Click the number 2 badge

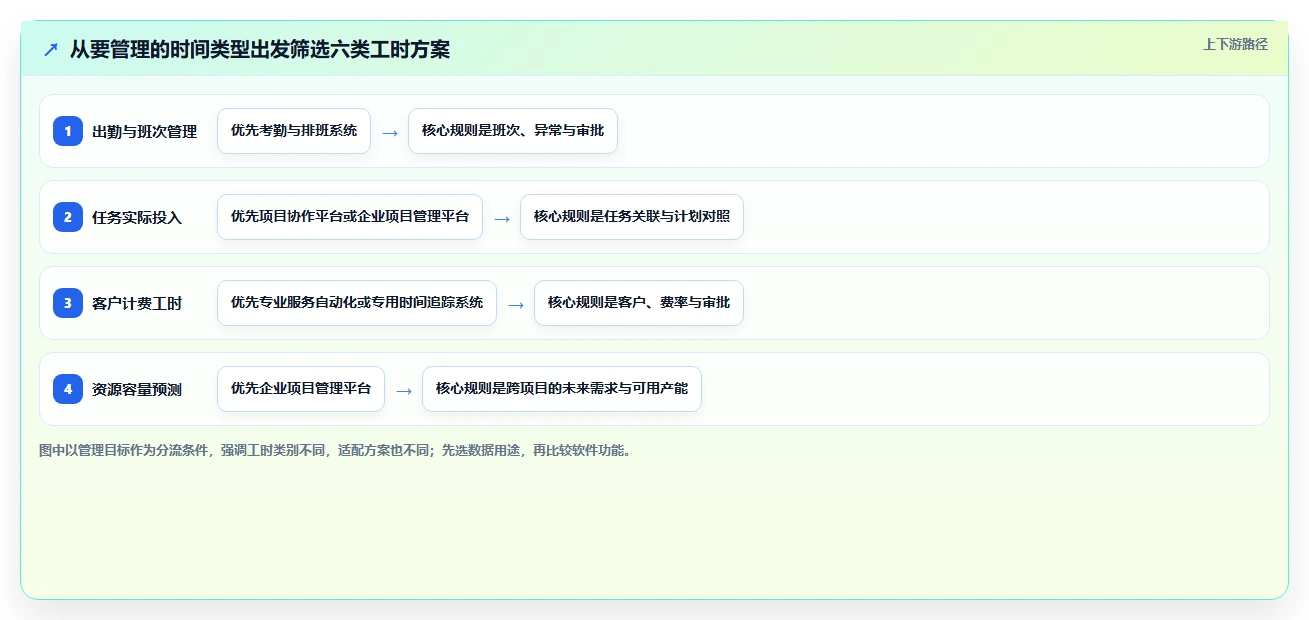68,217
